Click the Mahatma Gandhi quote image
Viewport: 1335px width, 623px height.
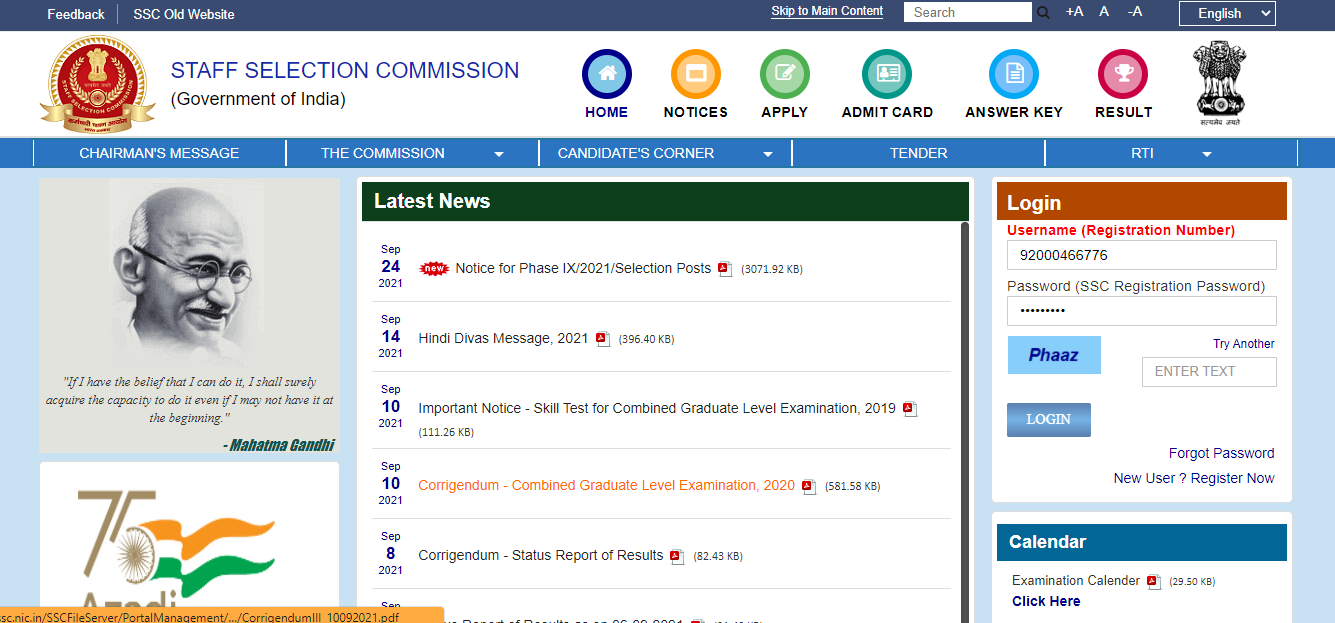coord(189,316)
